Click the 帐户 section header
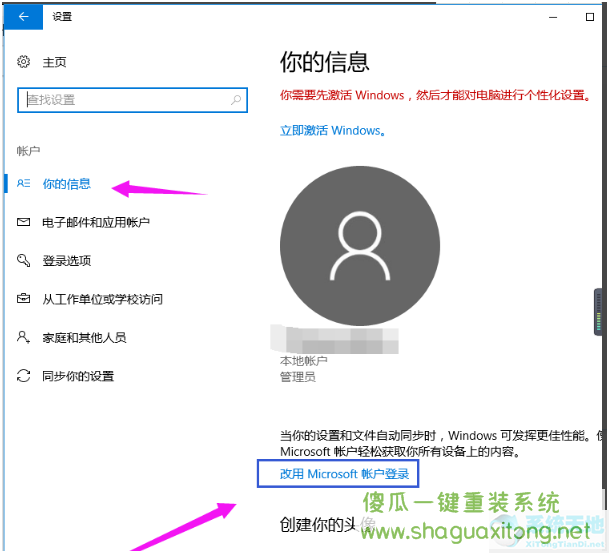The image size is (609, 553). pyautogui.click(x=28, y=151)
